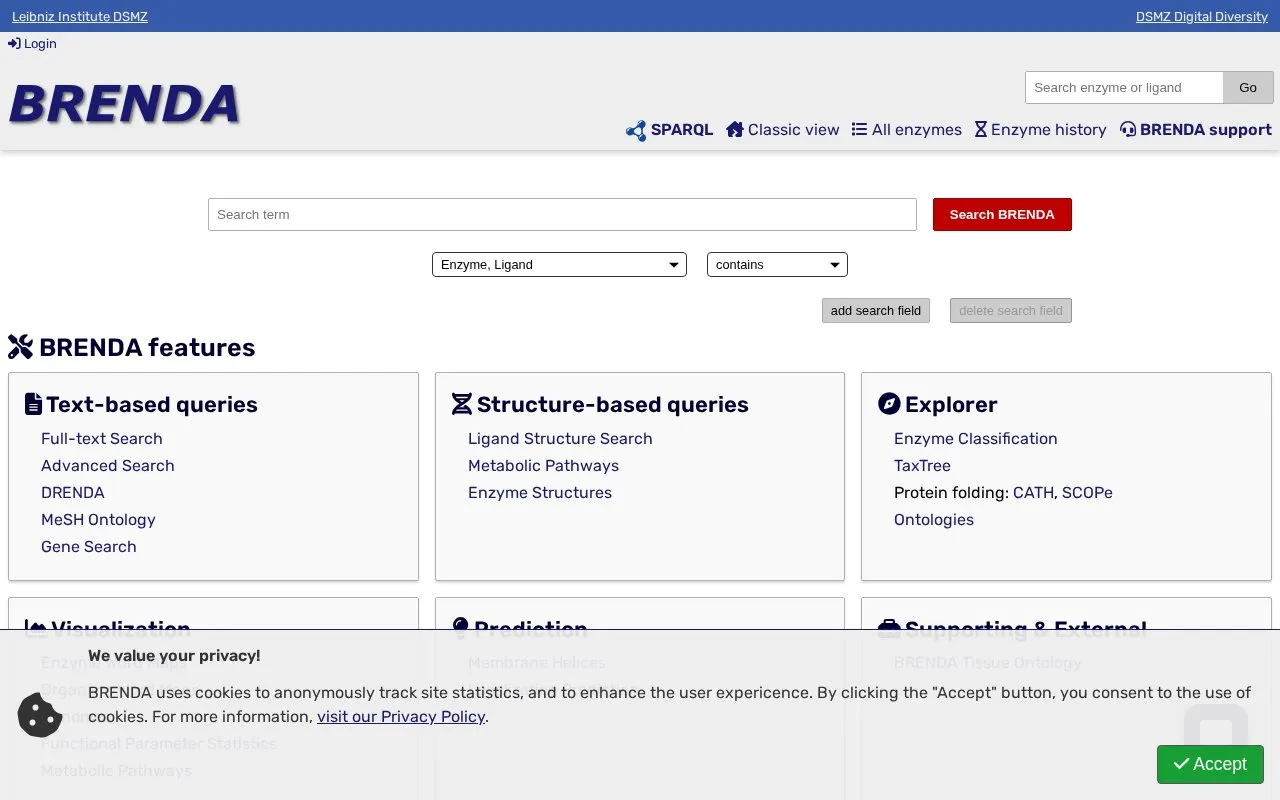
Task: Open Enzyme Classification in Explorer
Action: (976, 438)
